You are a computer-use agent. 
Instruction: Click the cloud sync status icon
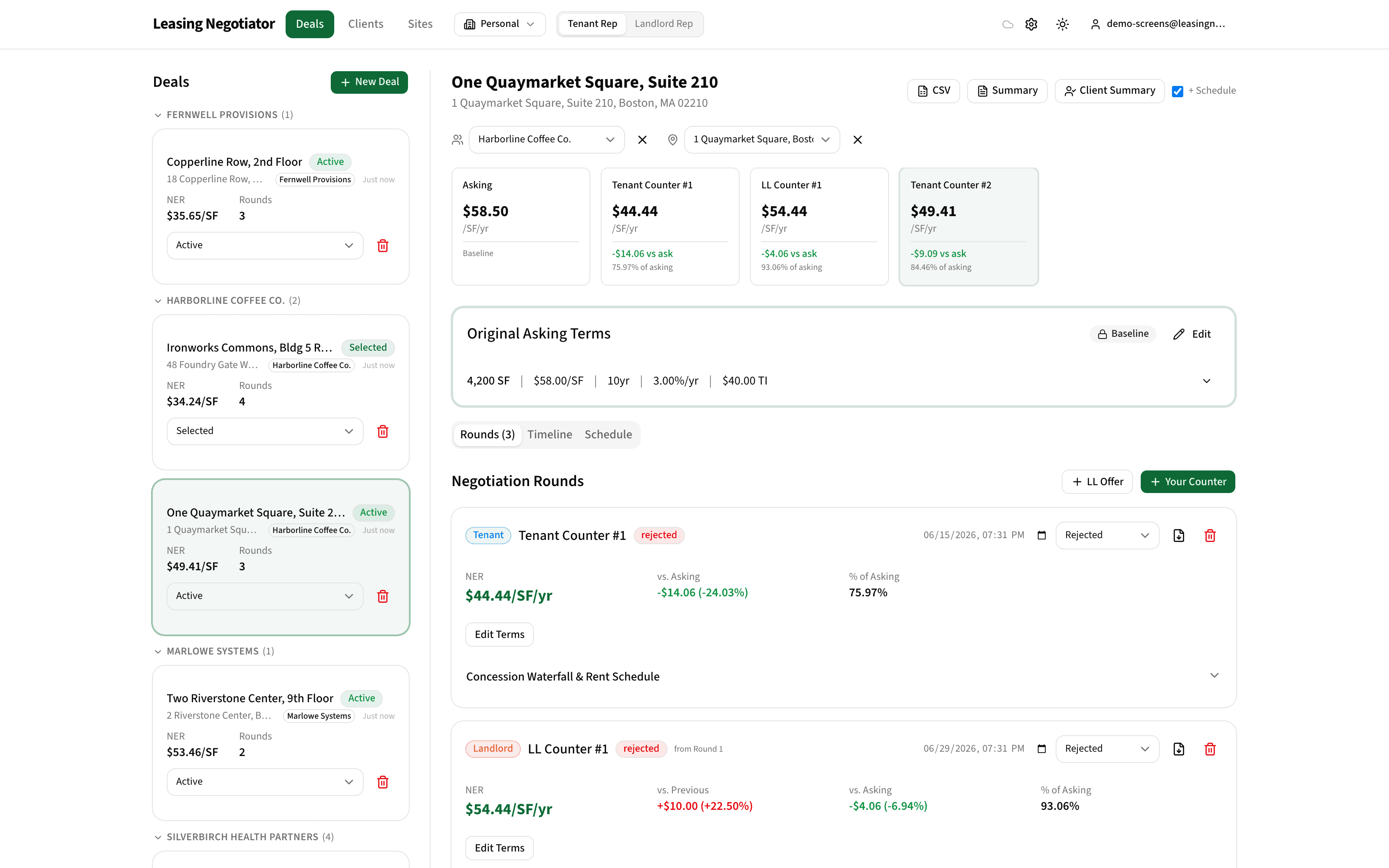tap(1007, 24)
